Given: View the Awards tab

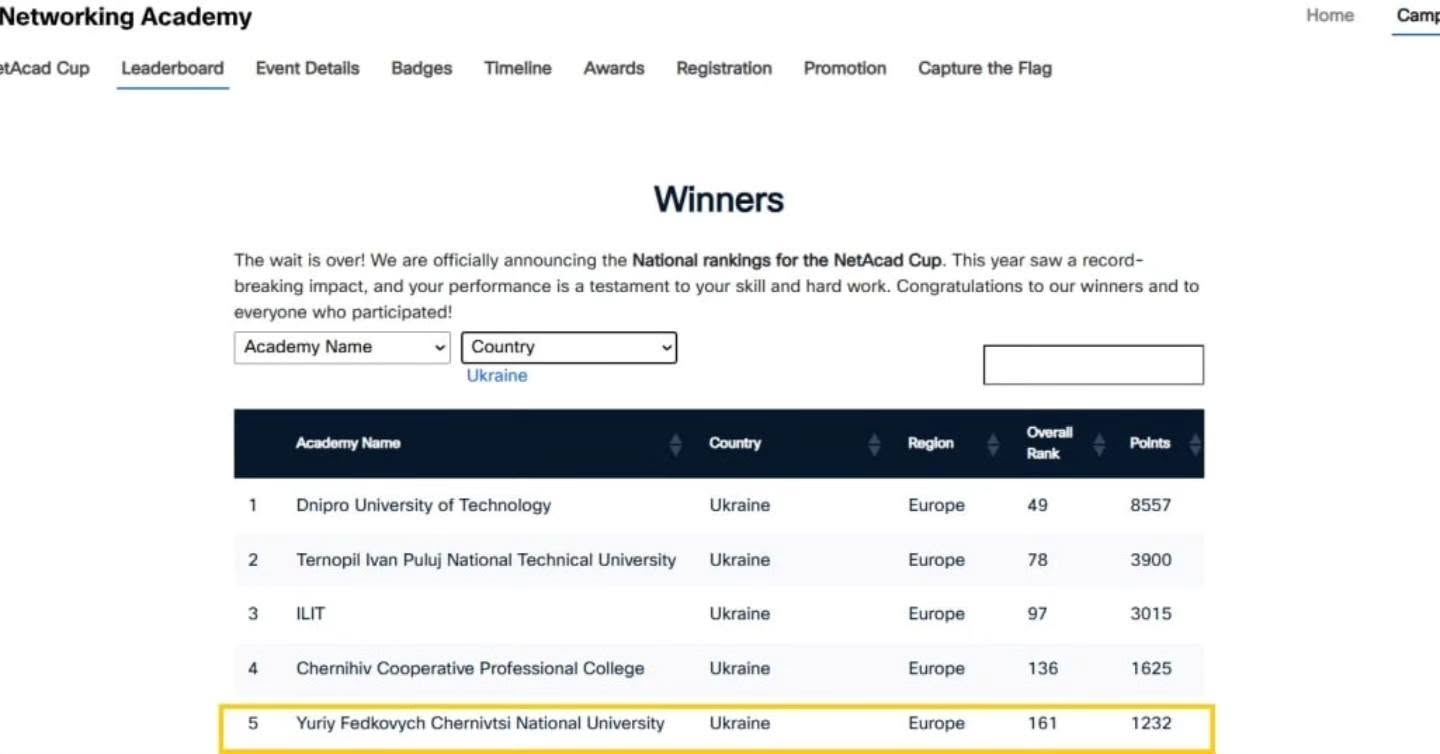Looking at the screenshot, I should [x=614, y=68].
